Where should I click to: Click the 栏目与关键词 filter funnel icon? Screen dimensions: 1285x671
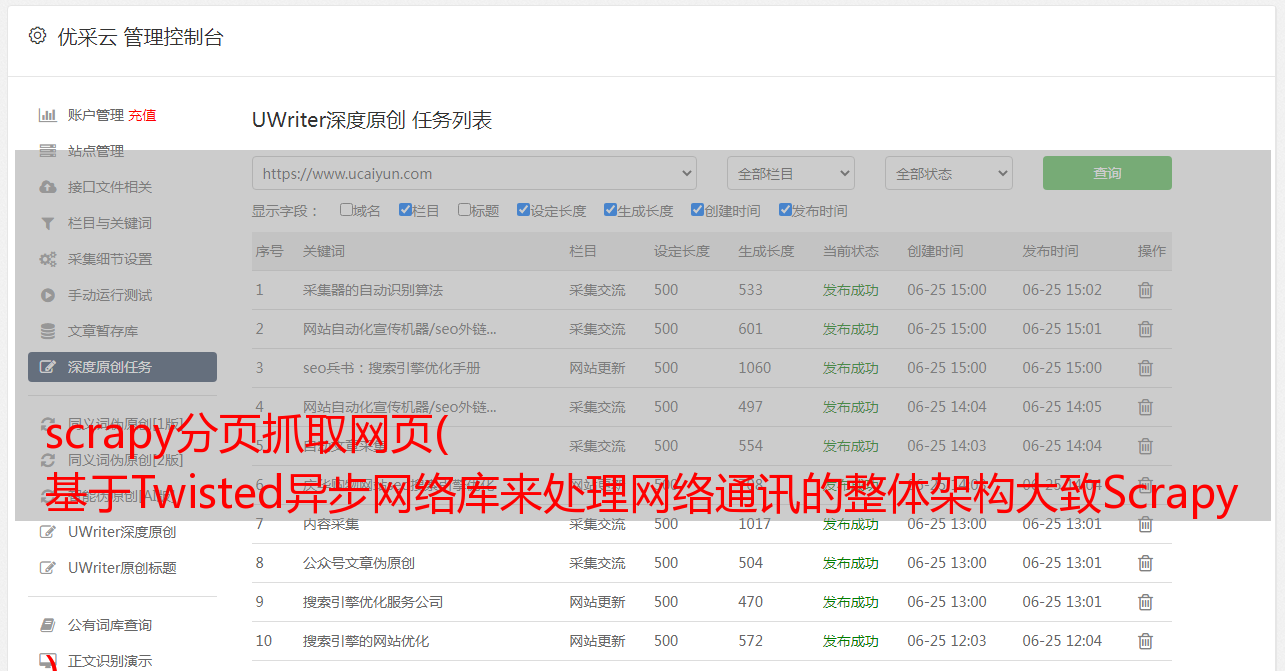[x=47, y=223]
